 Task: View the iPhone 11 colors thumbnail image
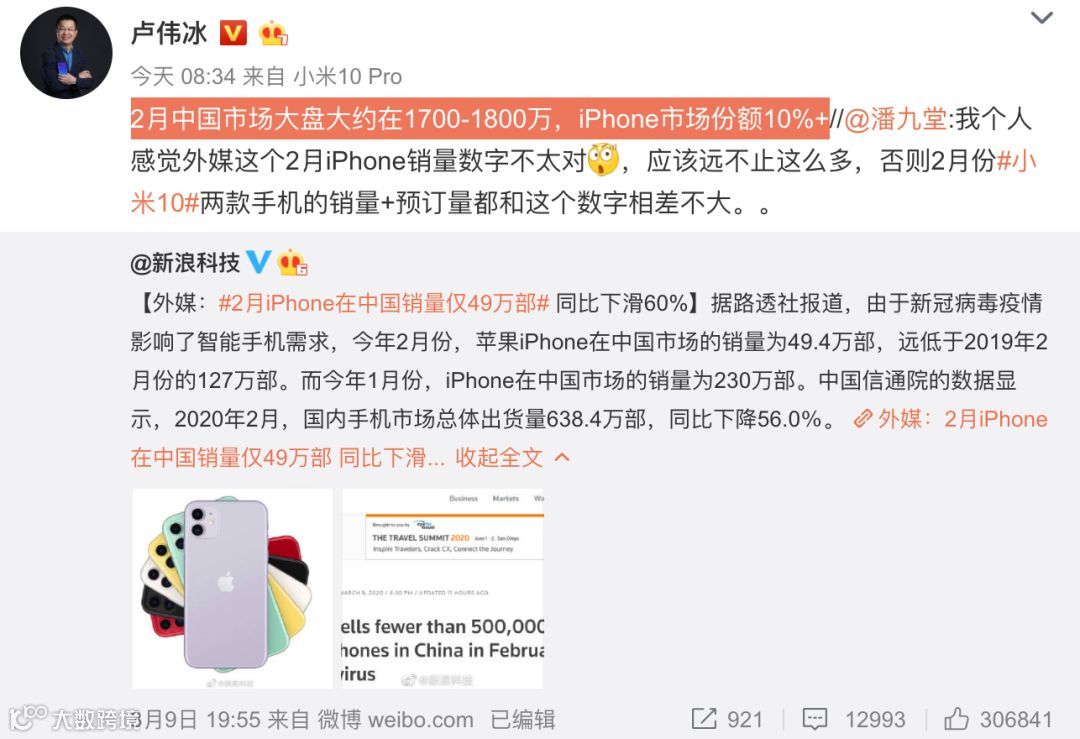coord(232,589)
